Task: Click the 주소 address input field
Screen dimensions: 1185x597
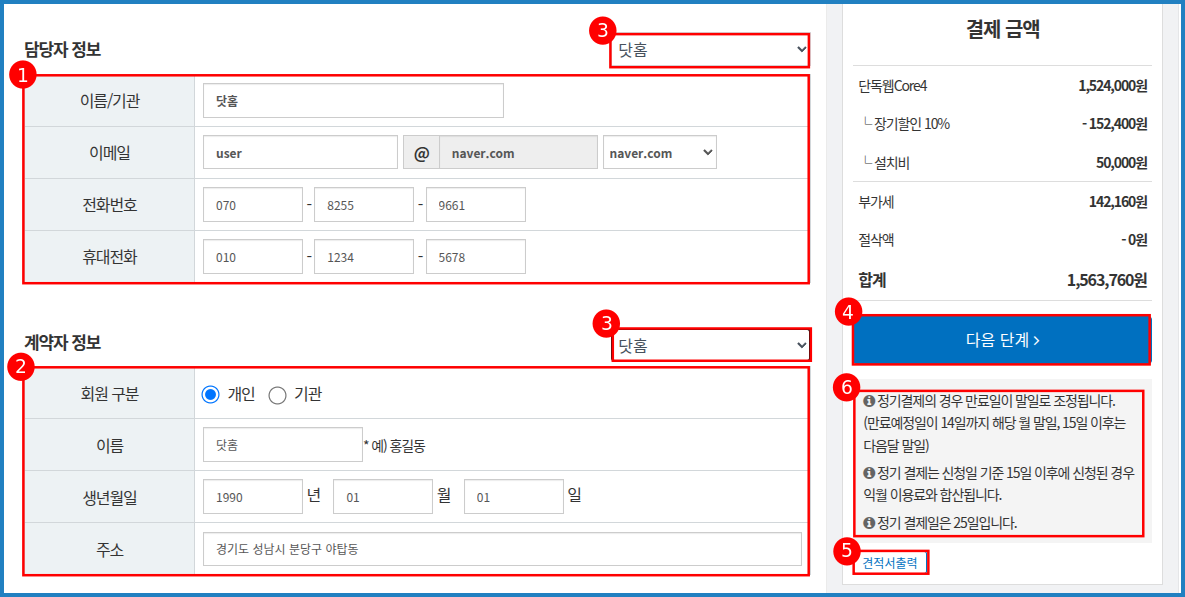Action: pos(501,549)
